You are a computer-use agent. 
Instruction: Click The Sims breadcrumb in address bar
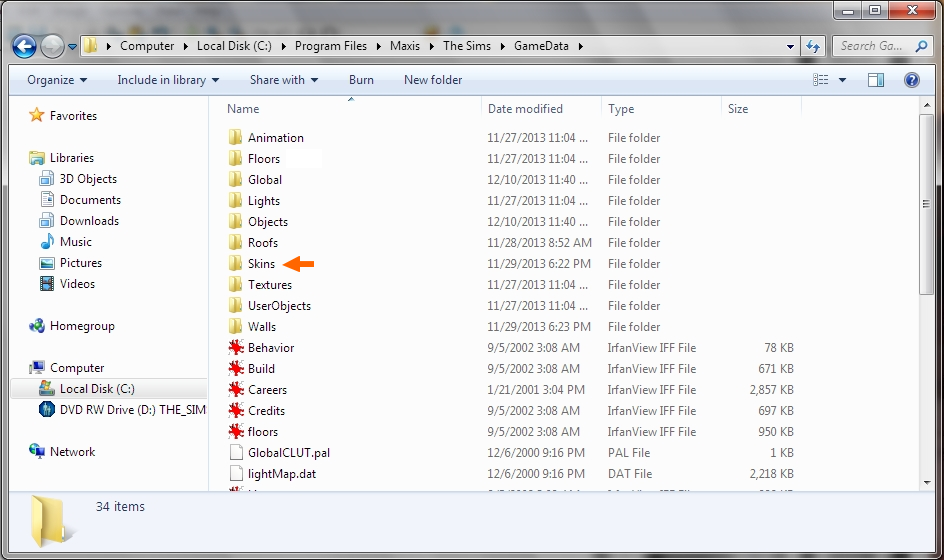coord(467,46)
